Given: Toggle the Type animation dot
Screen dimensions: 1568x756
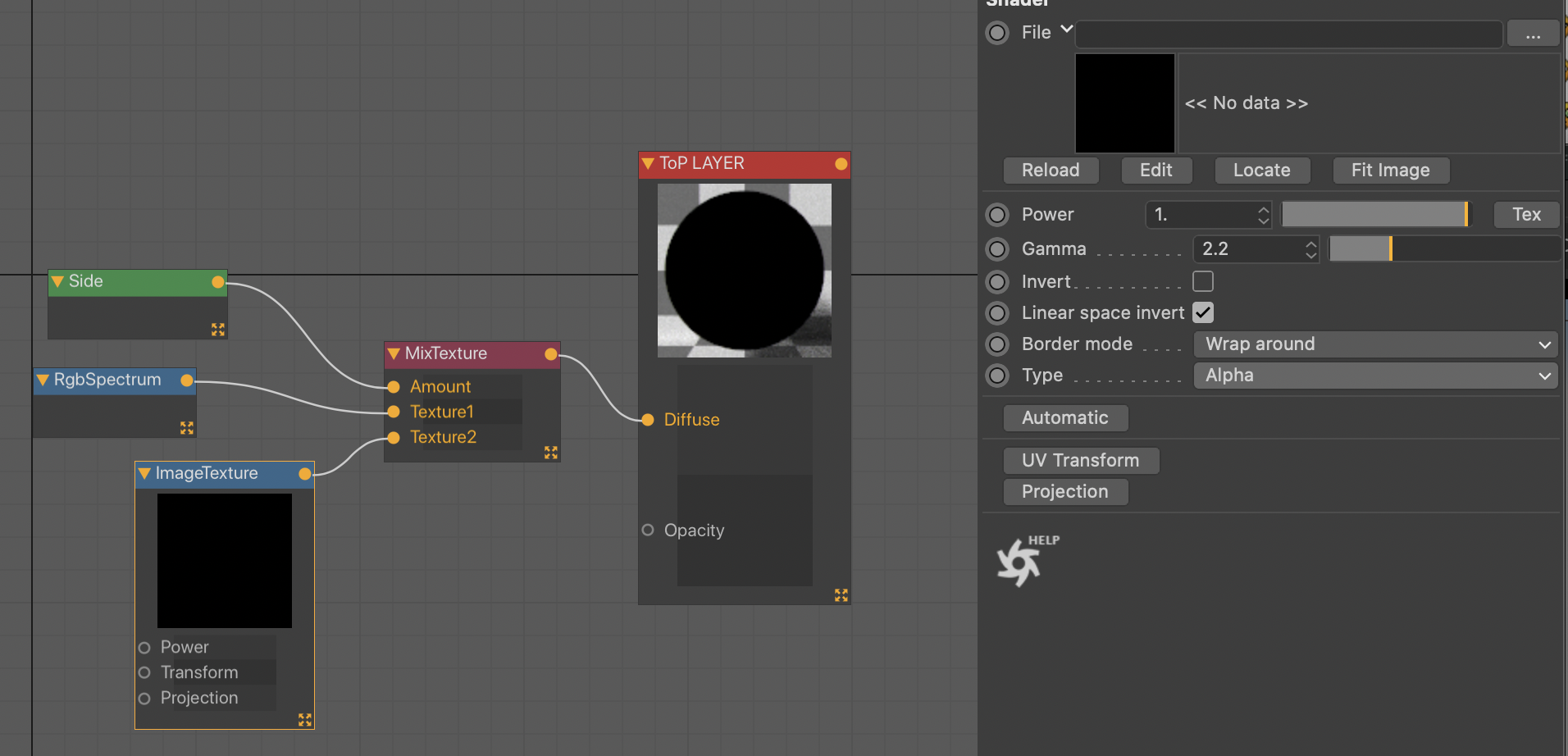Looking at the screenshot, I should click(x=997, y=376).
